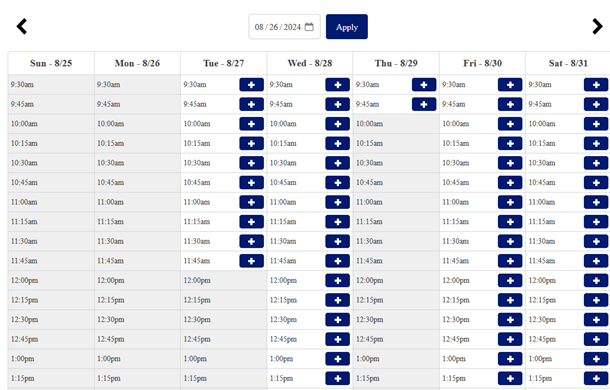The width and height of the screenshot is (610, 390).
Task: Add the Fri 8/30 11:30am slot
Action: coord(510,241)
